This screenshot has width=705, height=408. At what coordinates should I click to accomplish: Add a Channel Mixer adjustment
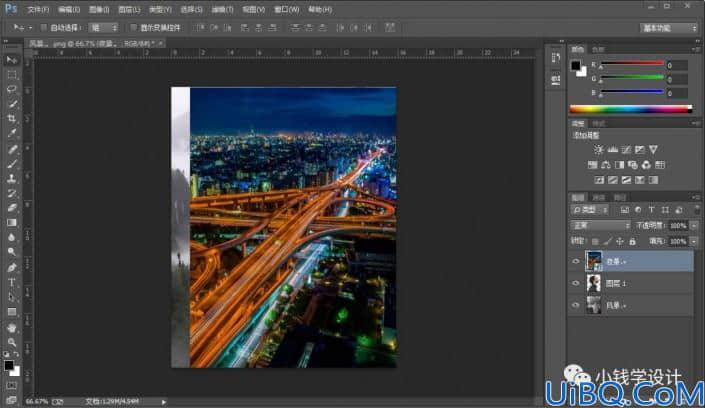646,165
